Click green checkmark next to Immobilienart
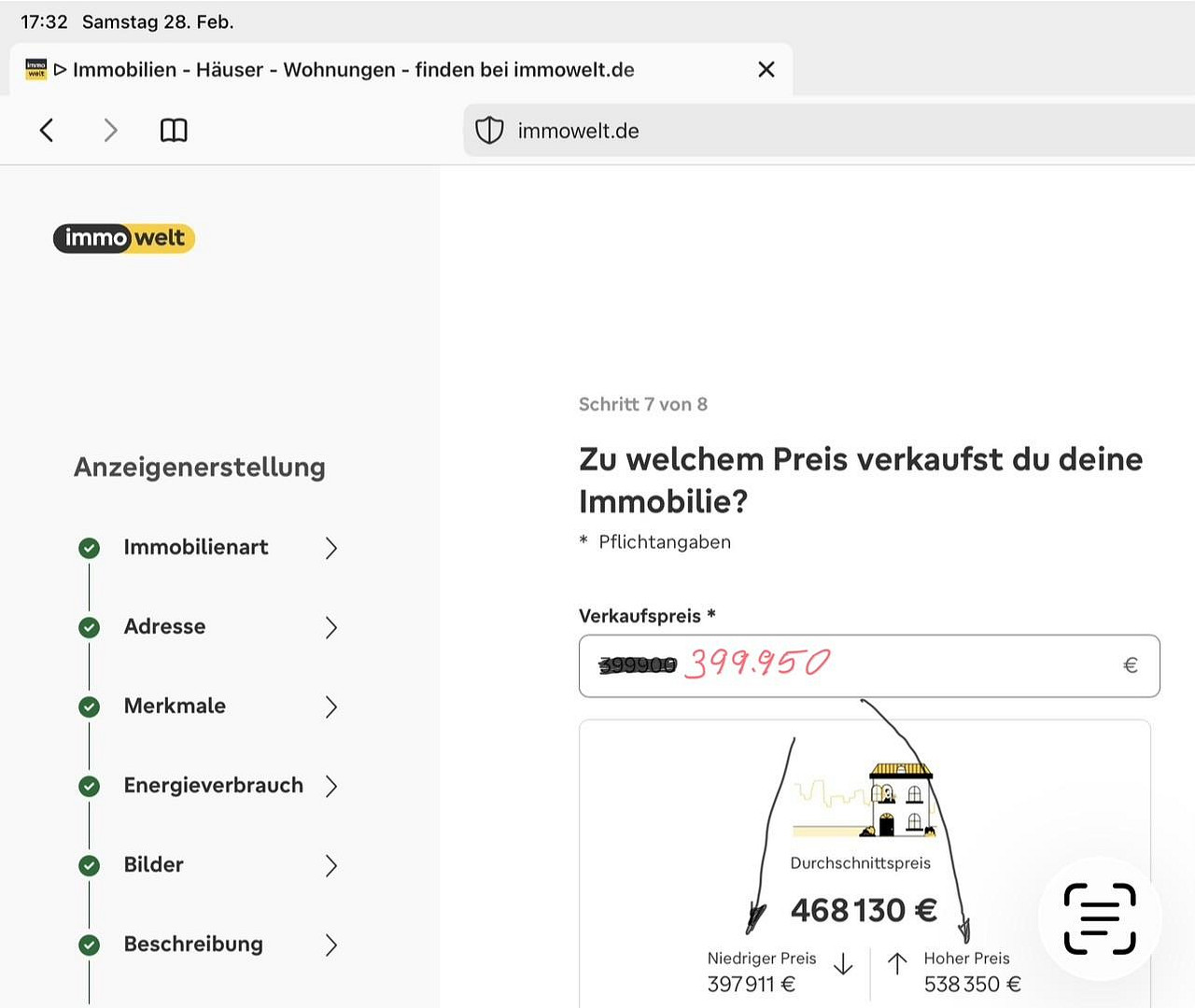 [x=90, y=548]
